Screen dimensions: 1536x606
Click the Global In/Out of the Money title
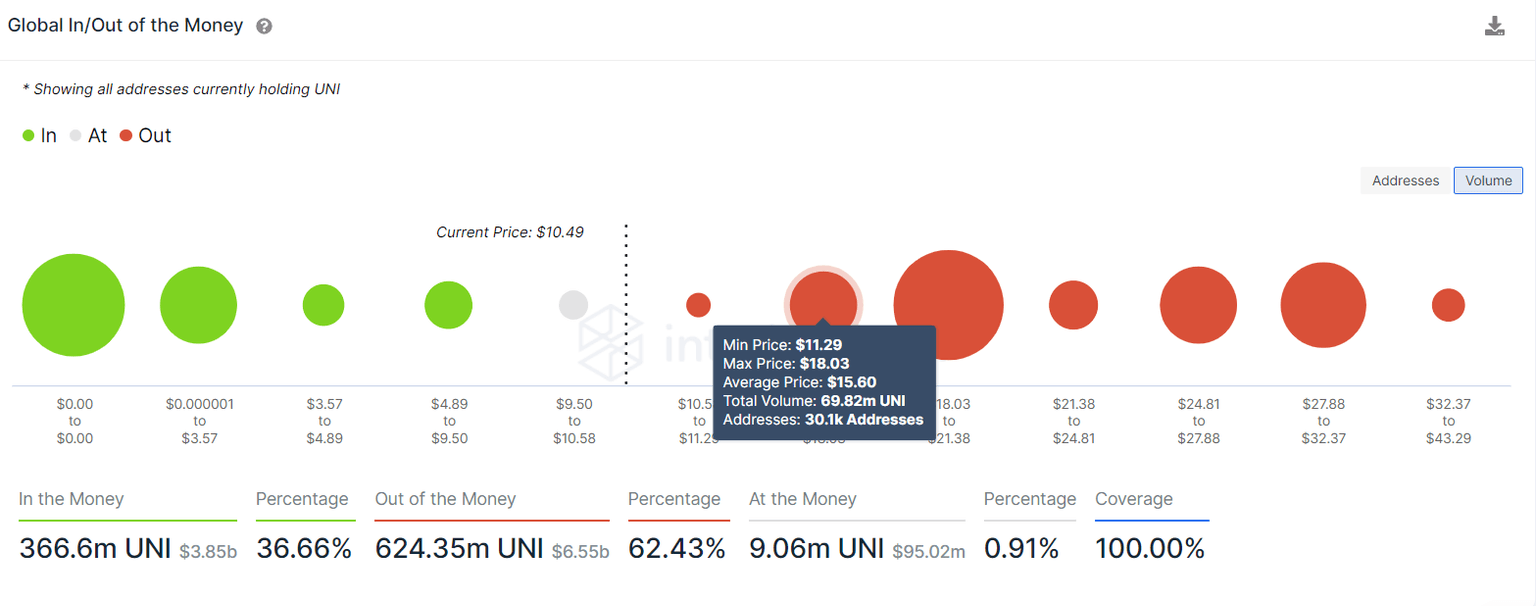pyautogui.click(x=125, y=26)
